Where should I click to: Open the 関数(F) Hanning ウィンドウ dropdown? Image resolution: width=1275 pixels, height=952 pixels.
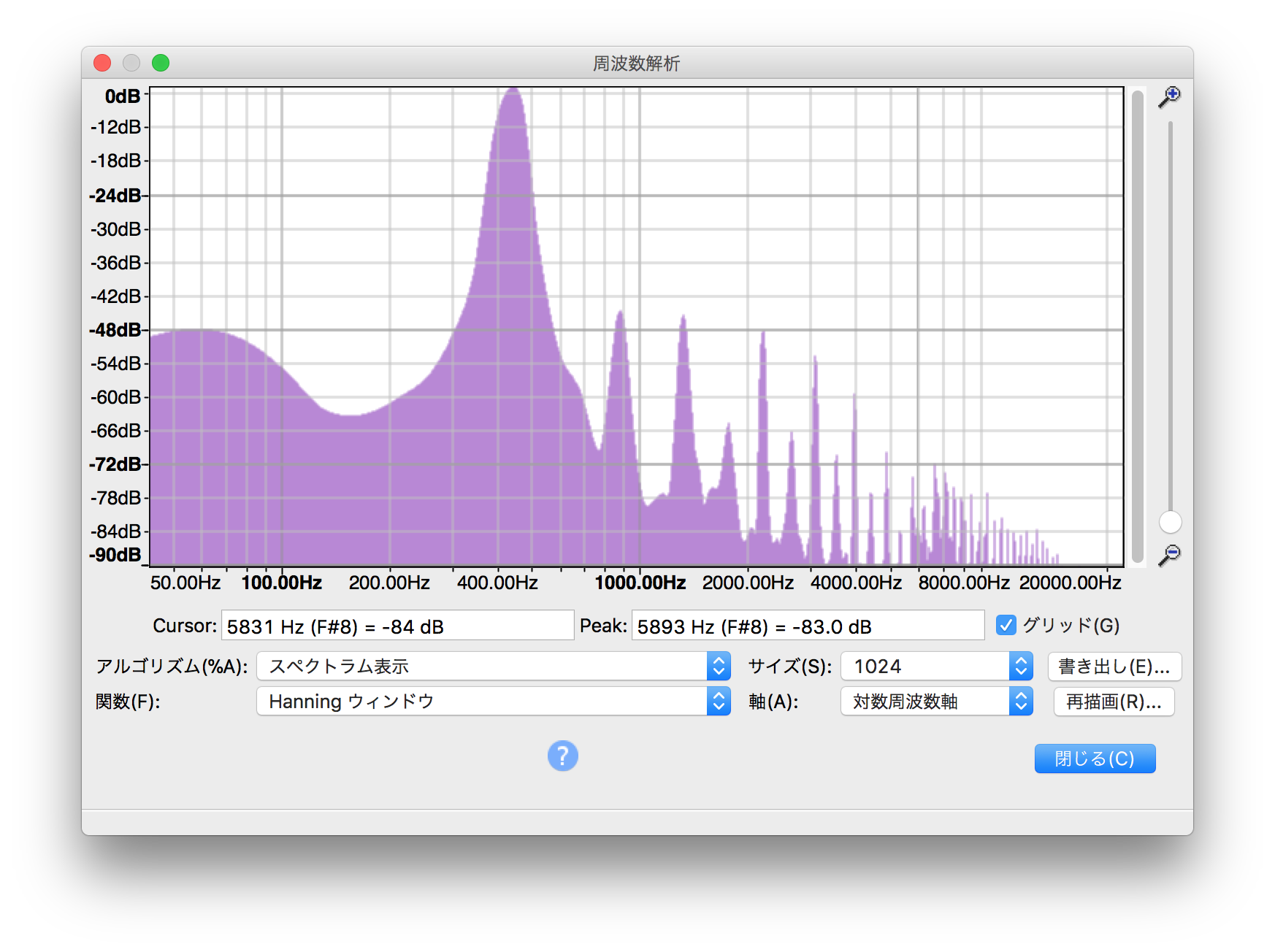pos(494,701)
